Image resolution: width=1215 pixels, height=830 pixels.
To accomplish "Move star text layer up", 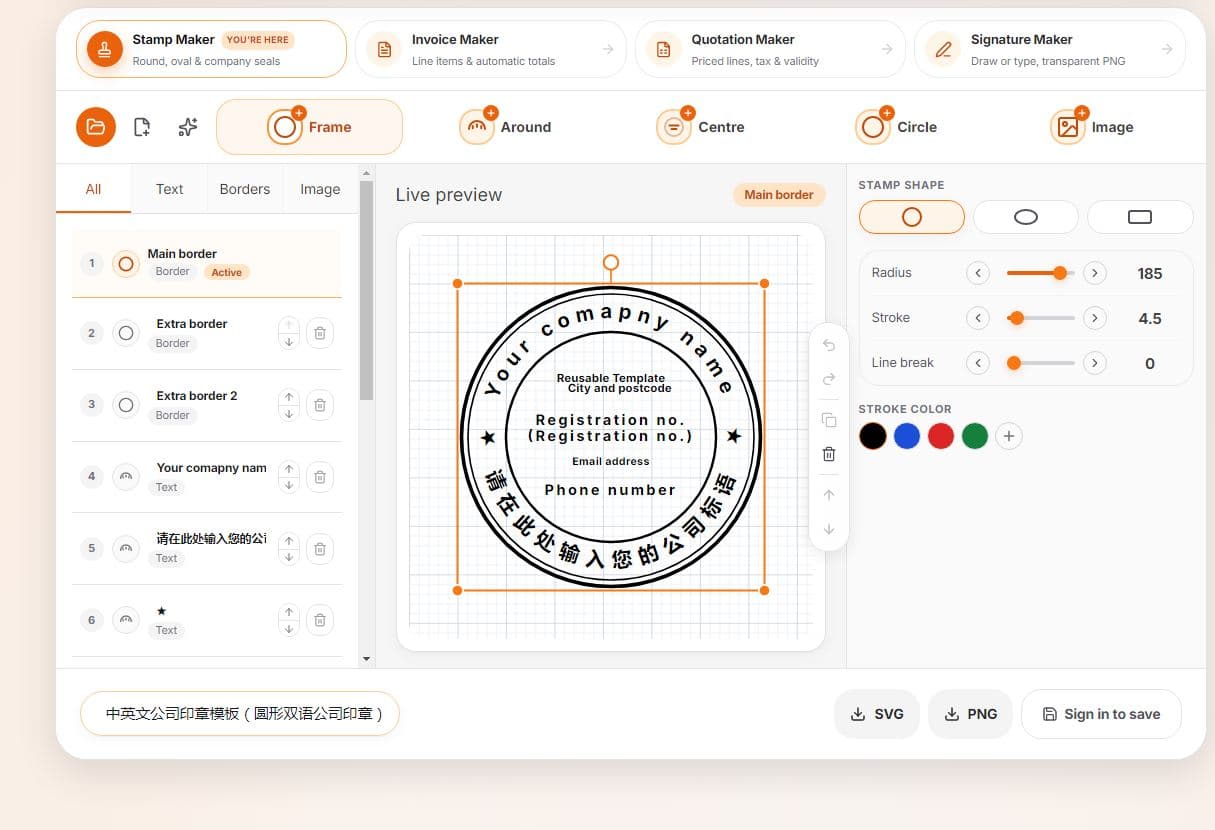I will click(289, 612).
